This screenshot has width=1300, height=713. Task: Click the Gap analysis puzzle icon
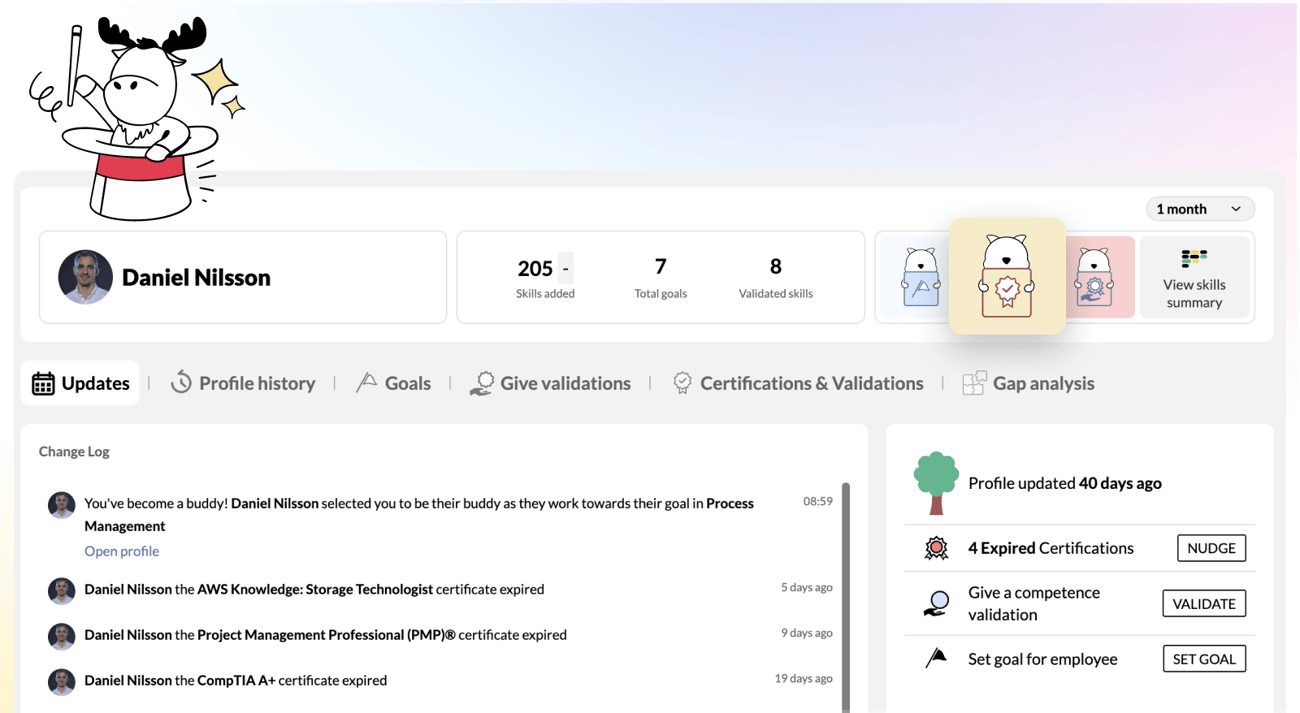tap(974, 383)
